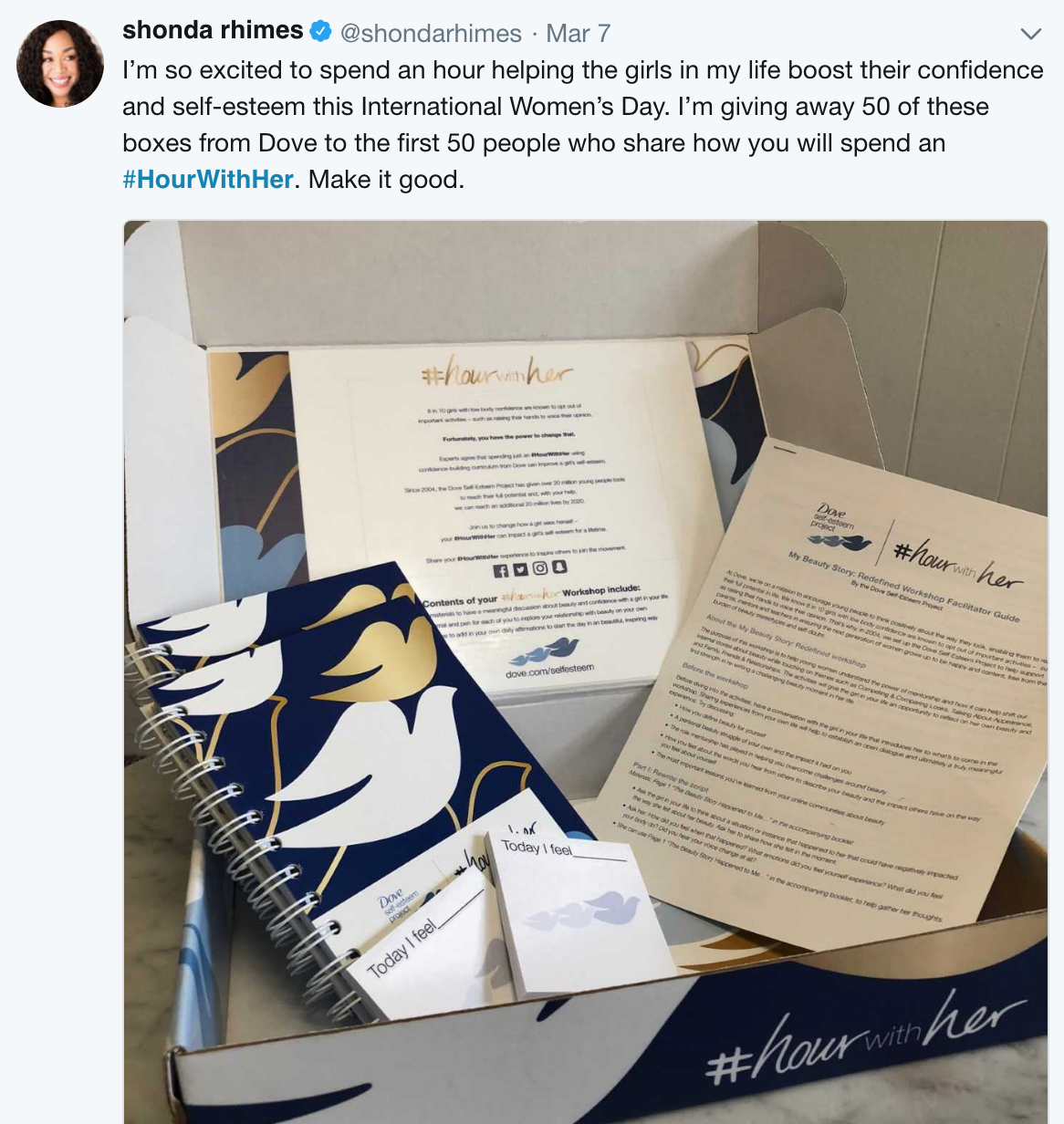Open Shonda Rhimes' profile avatar
This screenshot has width=1064, height=1124.
60,64
